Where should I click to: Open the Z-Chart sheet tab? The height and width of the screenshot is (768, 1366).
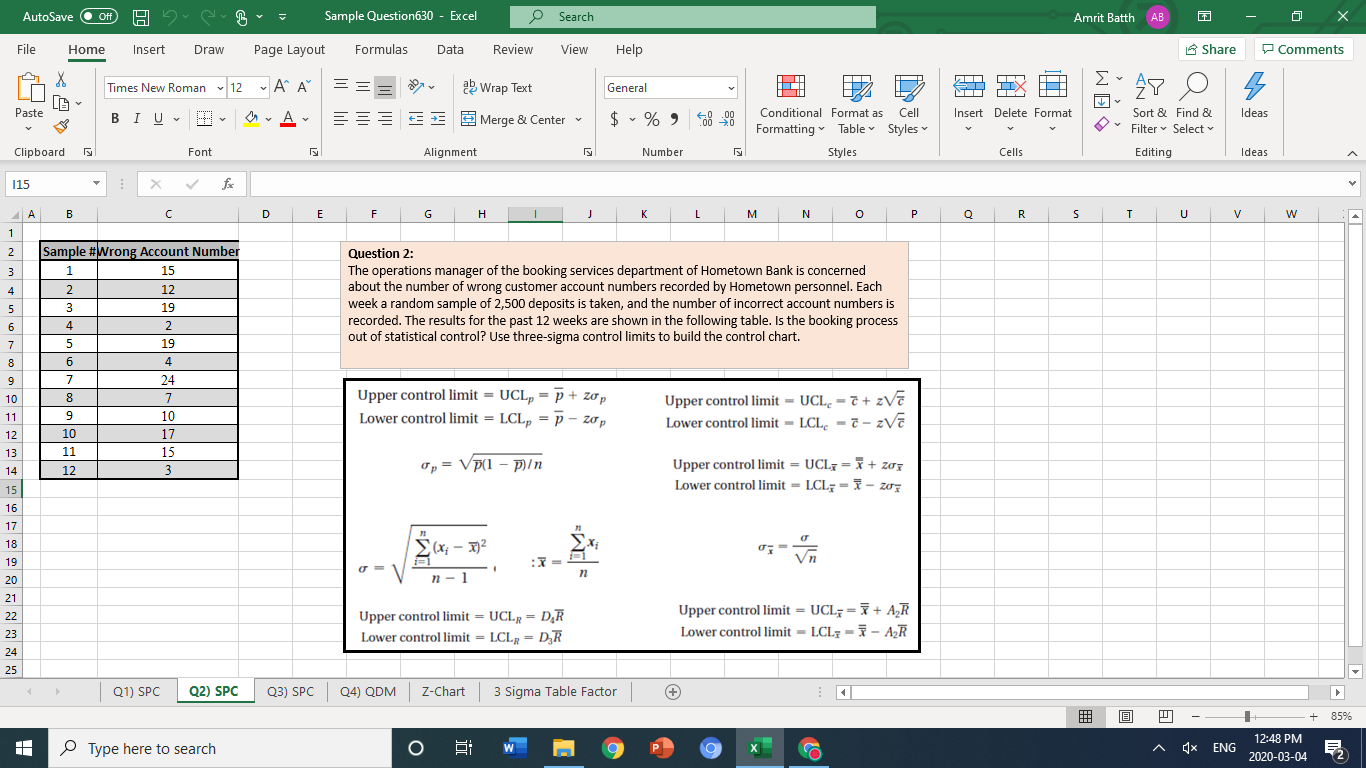pos(443,691)
